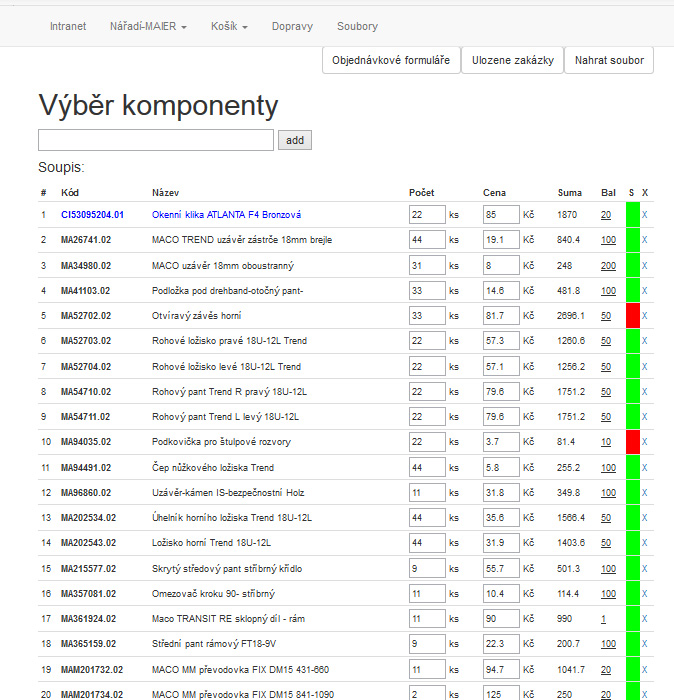Click the Bal link 200 in row 3
Image resolution: width=674 pixels, height=700 pixels.
coord(608,265)
